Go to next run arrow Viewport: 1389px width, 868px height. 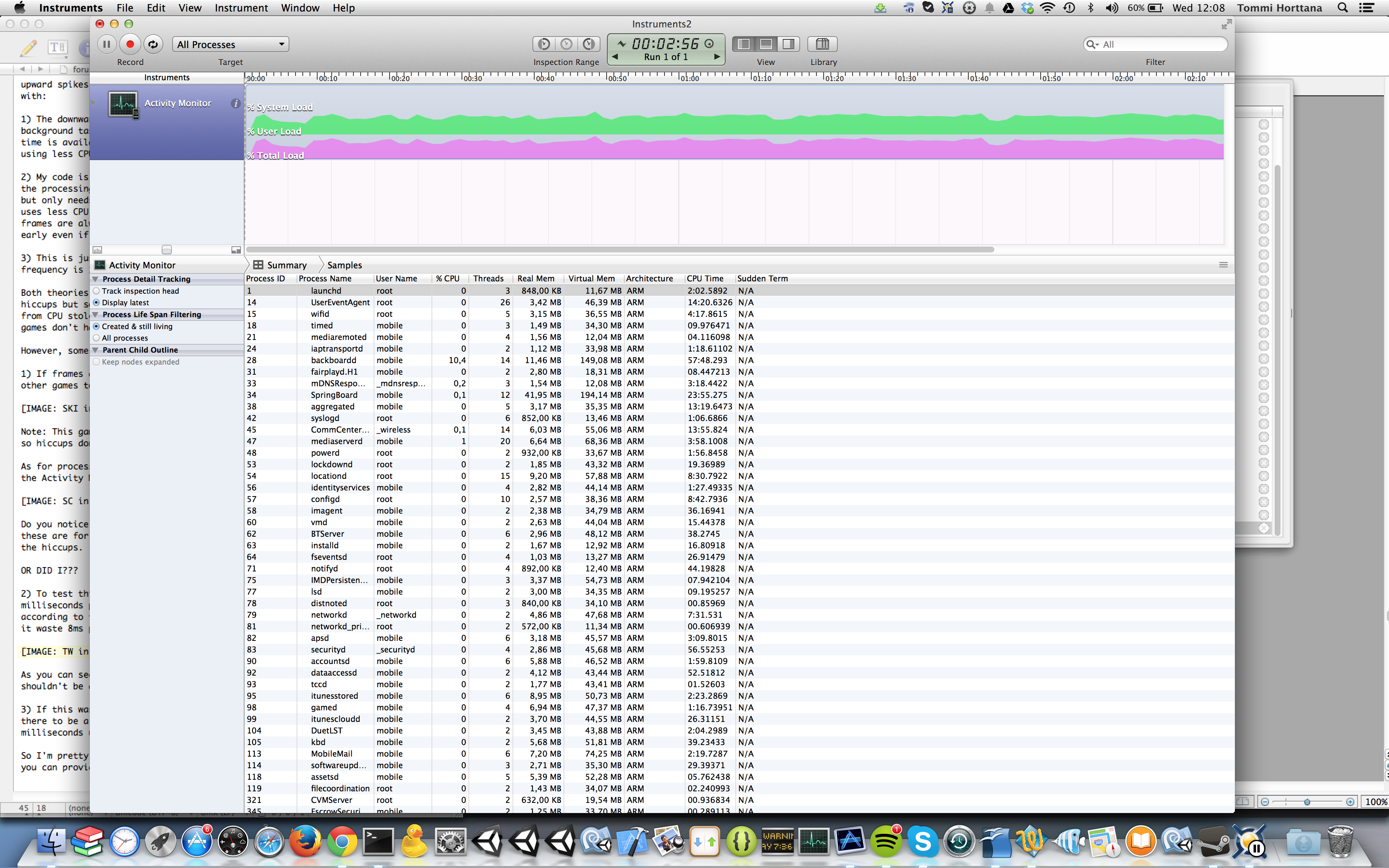pos(717,57)
